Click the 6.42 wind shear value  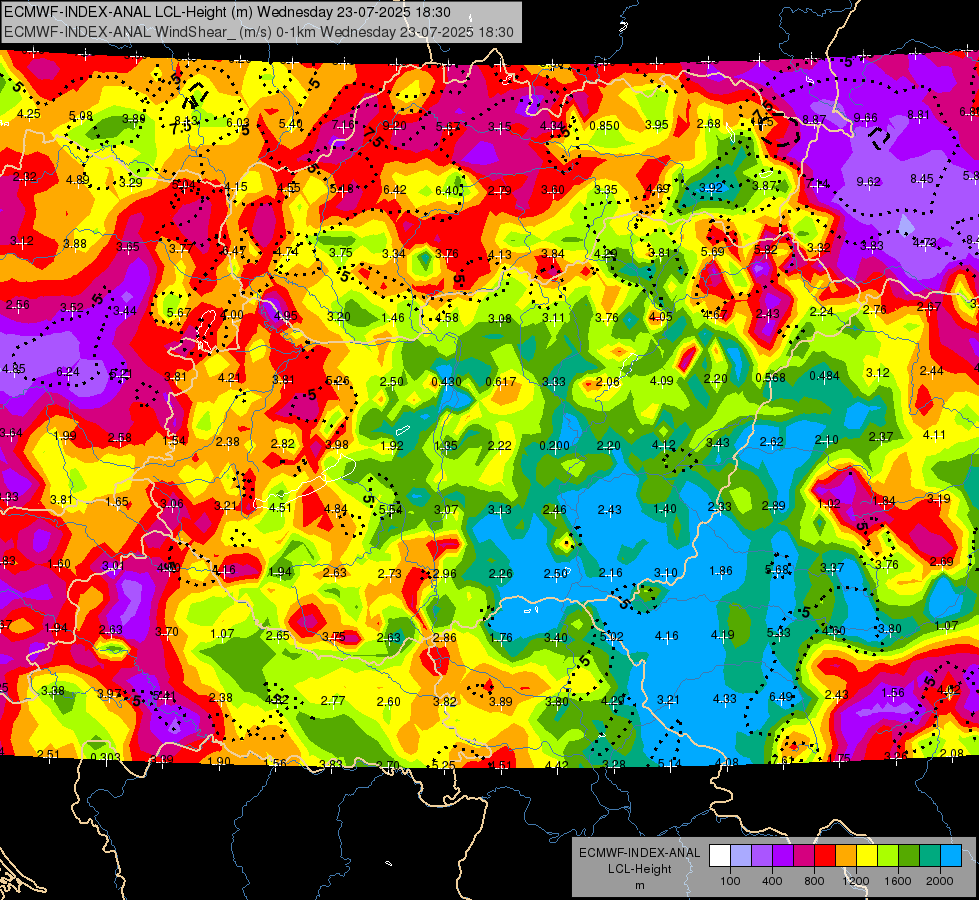pyautogui.click(x=395, y=190)
